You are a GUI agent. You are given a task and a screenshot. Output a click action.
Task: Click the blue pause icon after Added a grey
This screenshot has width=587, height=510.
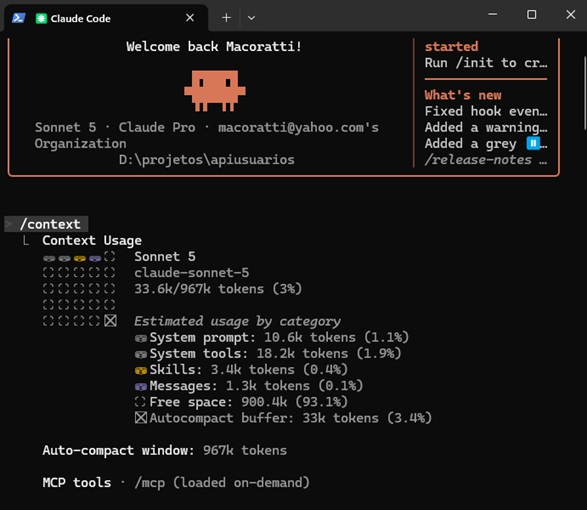[x=533, y=143]
